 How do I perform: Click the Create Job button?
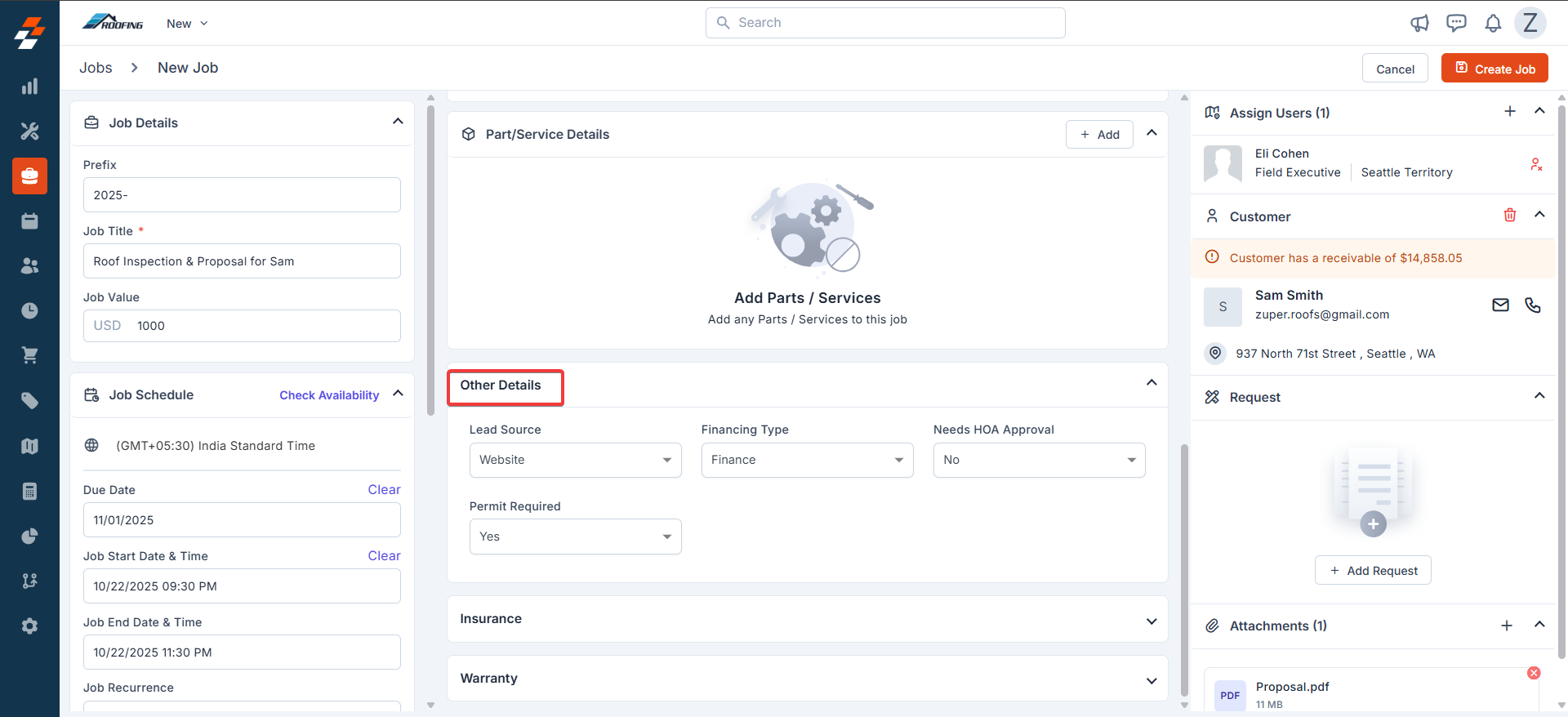1494,69
